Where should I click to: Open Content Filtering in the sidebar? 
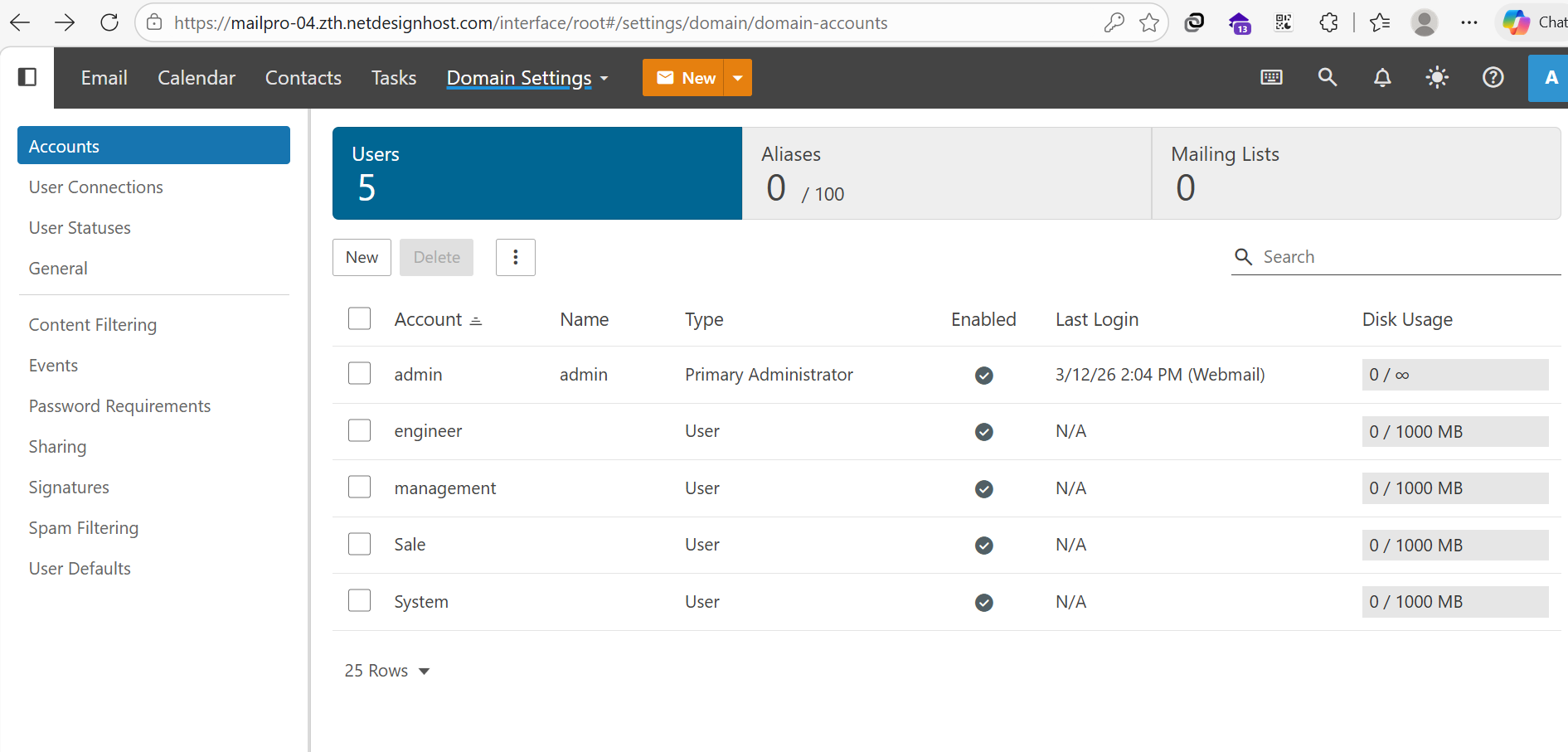[93, 325]
